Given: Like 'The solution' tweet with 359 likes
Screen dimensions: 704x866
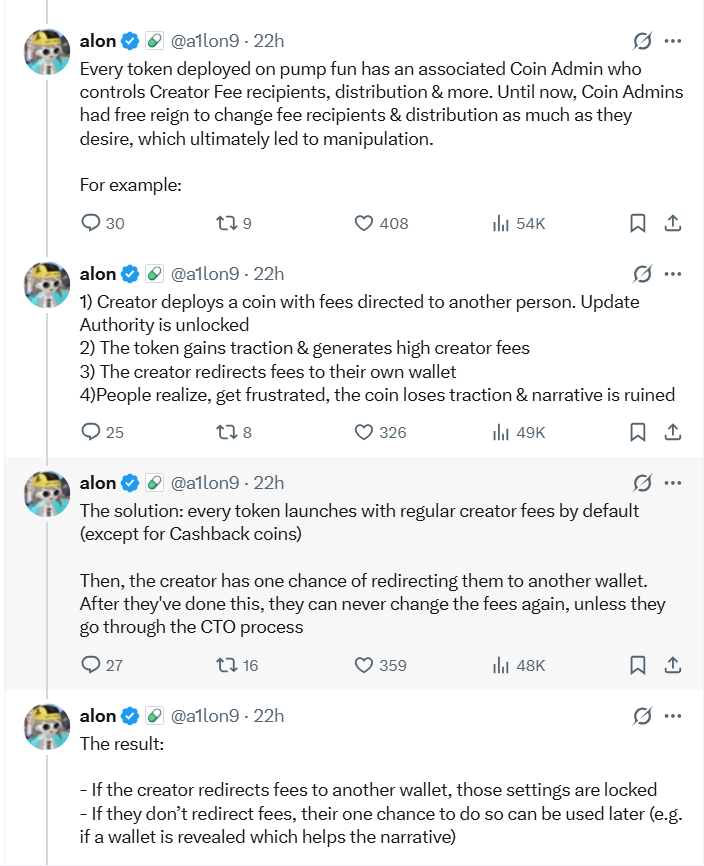Looking at the screenshot, I should pyautogui.click(x=365, y=665).
